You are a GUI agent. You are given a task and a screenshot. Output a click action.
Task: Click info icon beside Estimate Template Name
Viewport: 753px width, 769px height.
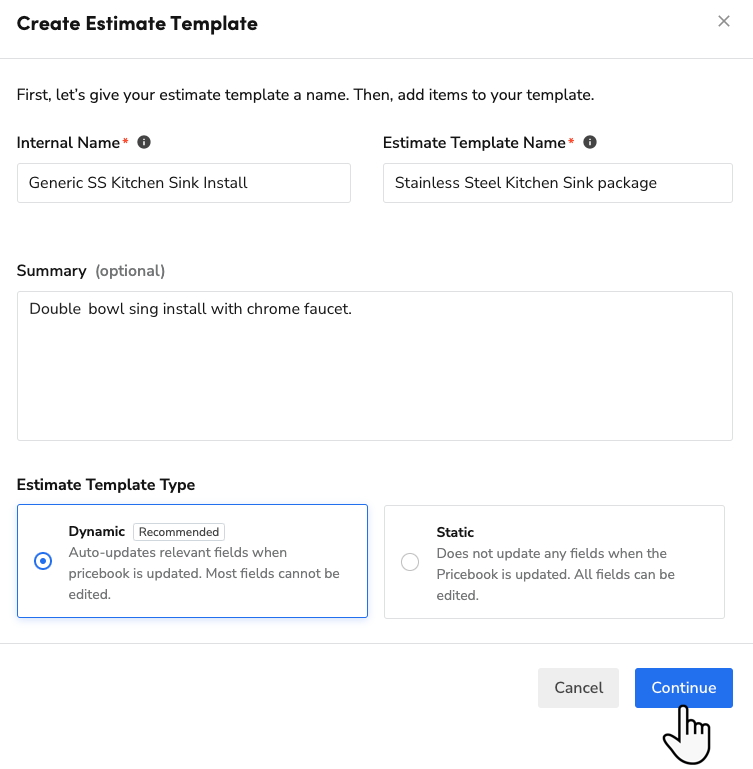(x=590, y=142)
